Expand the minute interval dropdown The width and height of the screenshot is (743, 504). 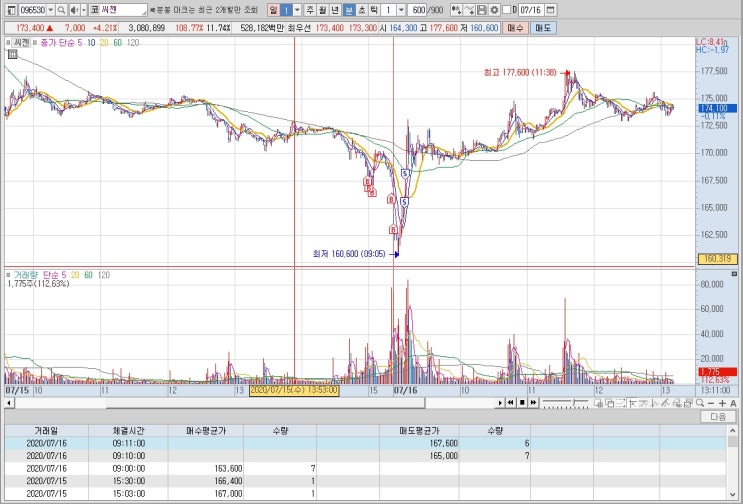coord(401,10)
